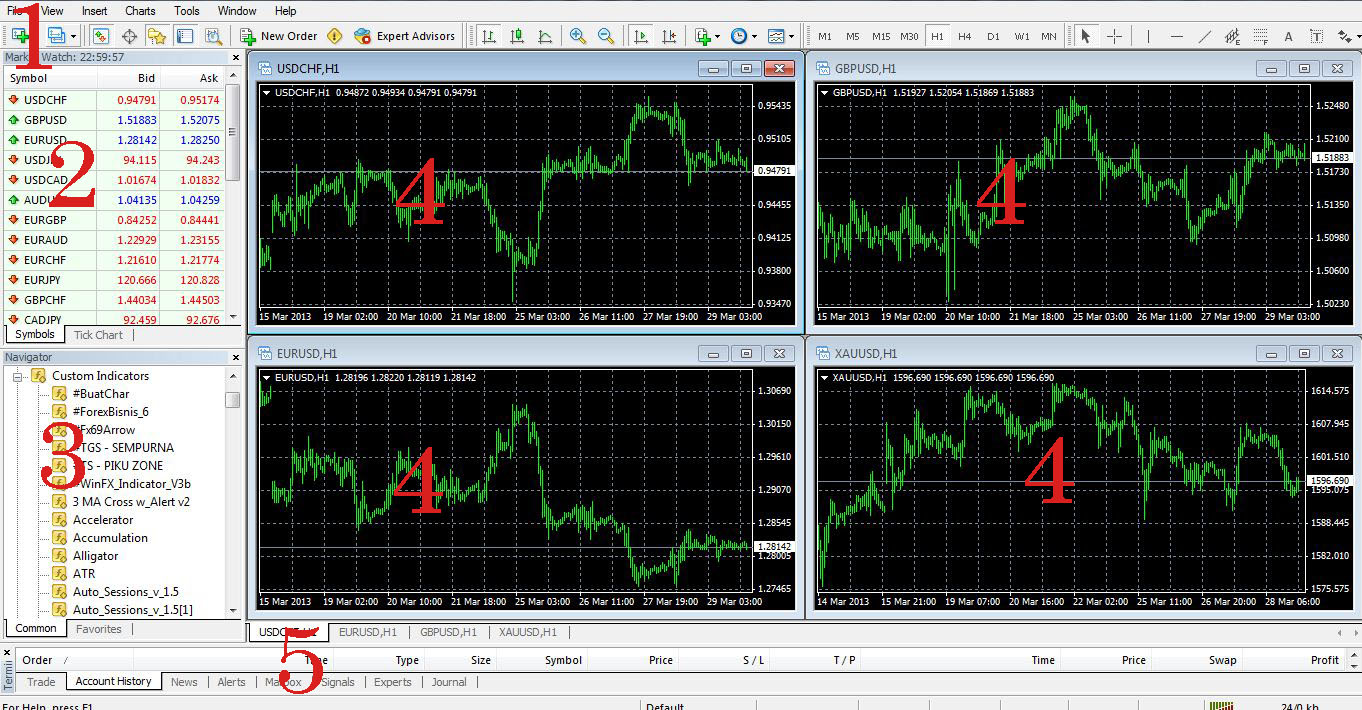
Task: Open the Periods clock dropdown arrow
Action: coord(754,36)
